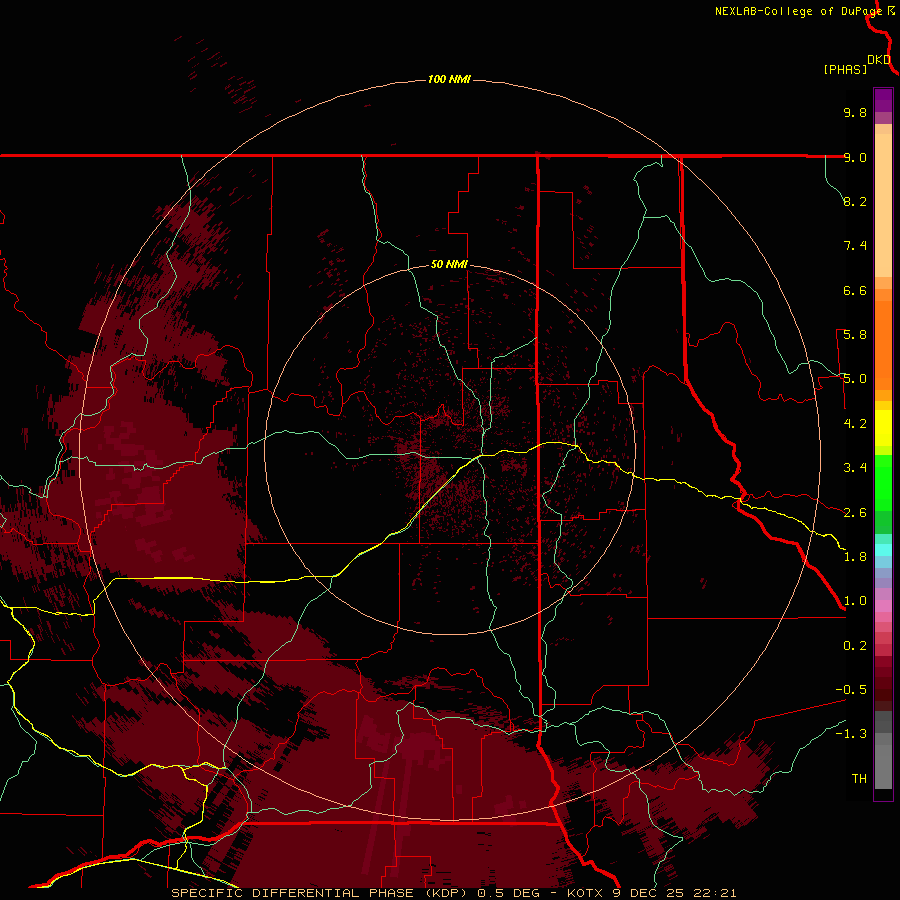Click the 8.2 value on the color scale

coord(855,201)
